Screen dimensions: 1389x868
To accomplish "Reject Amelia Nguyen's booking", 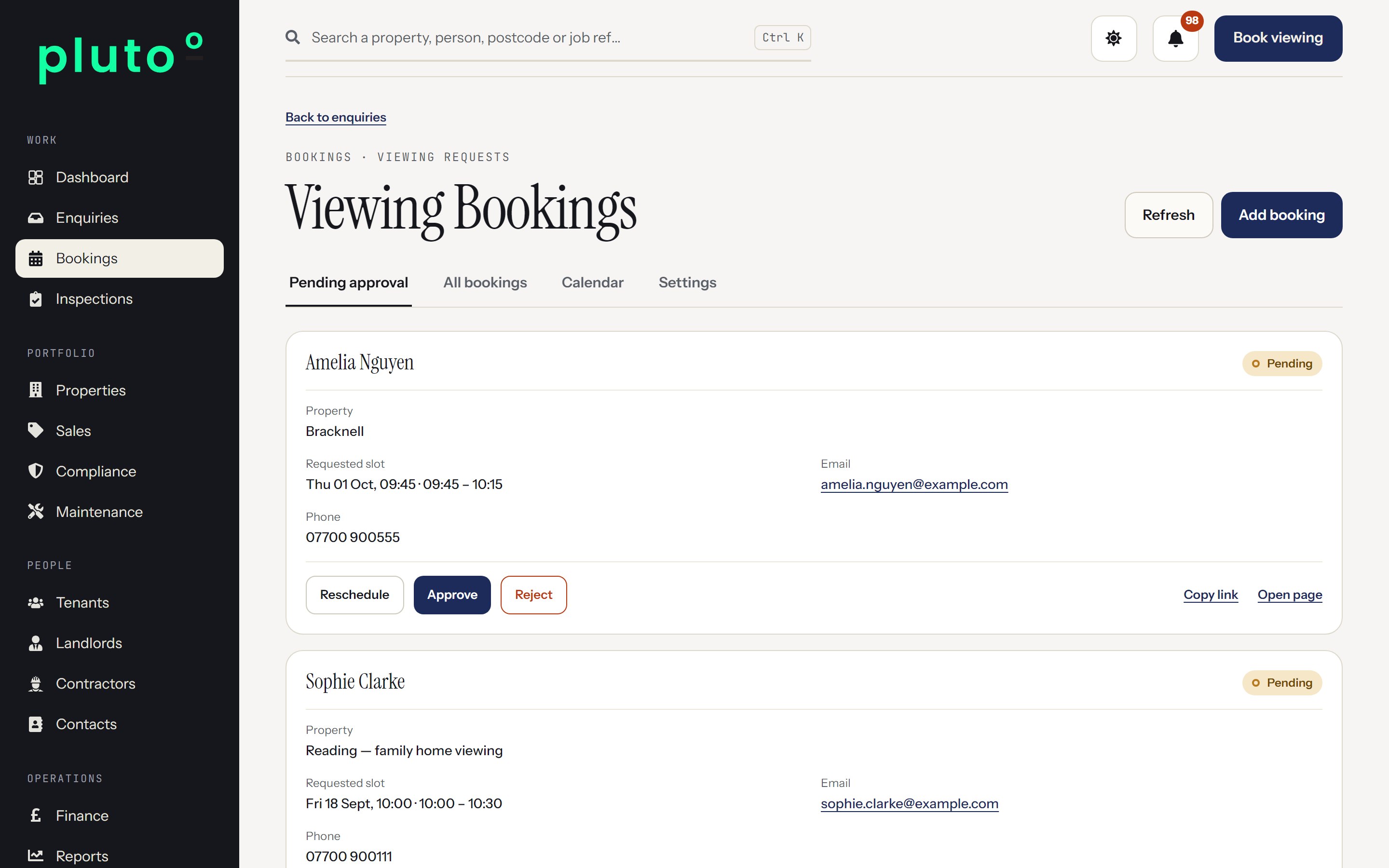I will pos(533,595).
